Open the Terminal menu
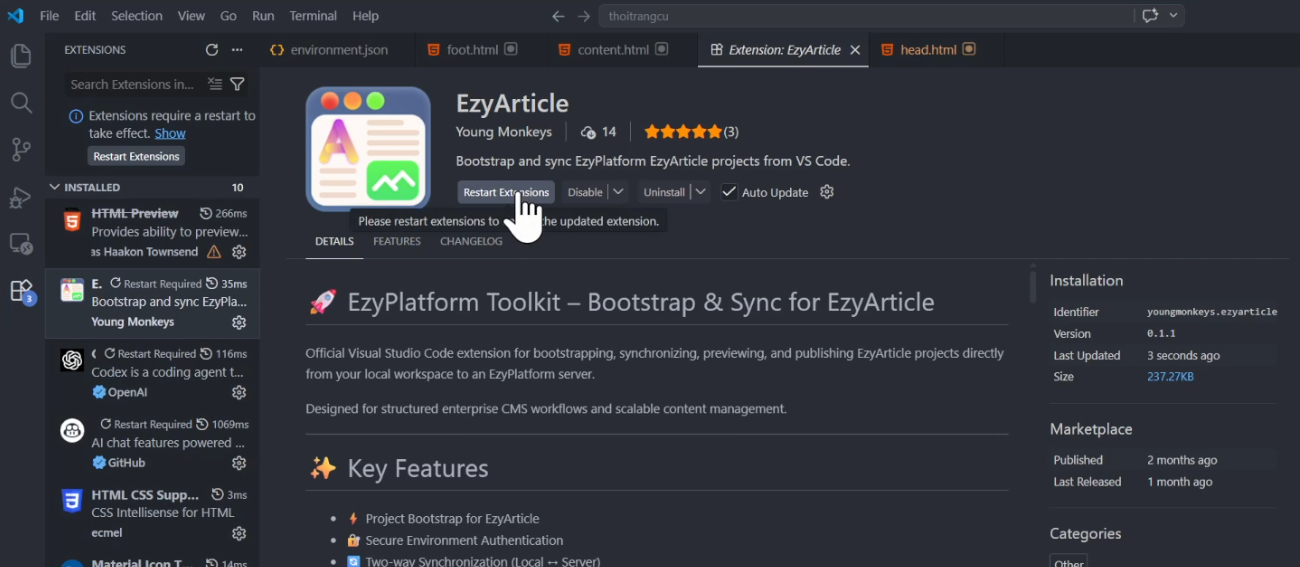Image resolution: width=1300 pixels, height=567 pixels. (313, 16)
